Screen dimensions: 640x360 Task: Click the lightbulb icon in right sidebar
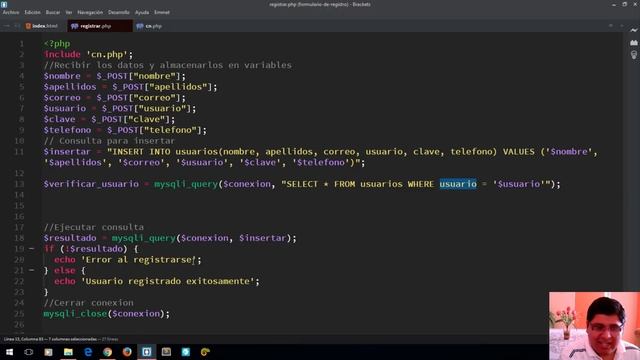click(x=633, y=55)
